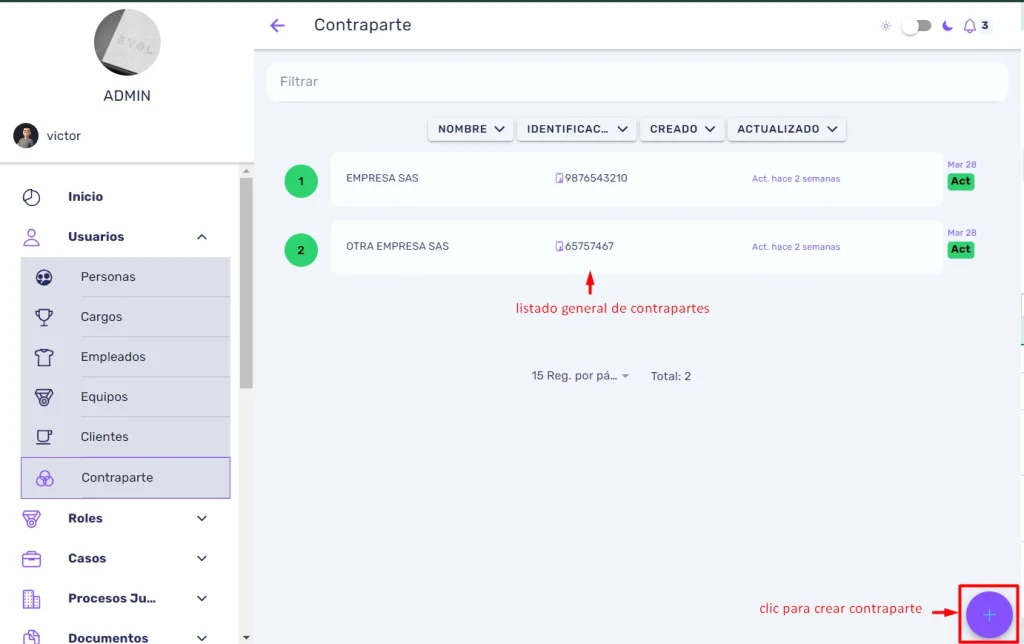Viewport: 1024px width, 644px height.
Task: Open Personas in the sidebar
Action: (x=125, y=277)
